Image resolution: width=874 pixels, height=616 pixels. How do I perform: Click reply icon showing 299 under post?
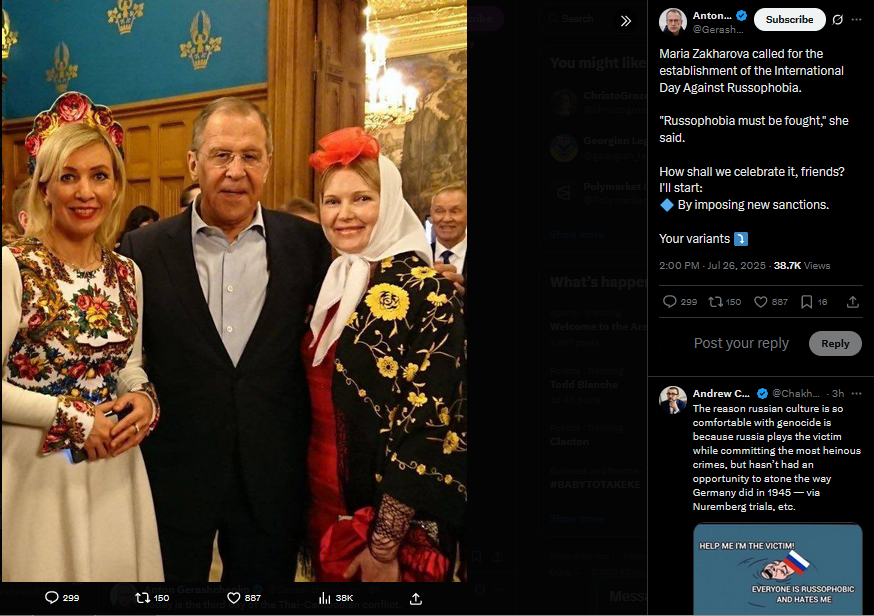pos(669,302)
